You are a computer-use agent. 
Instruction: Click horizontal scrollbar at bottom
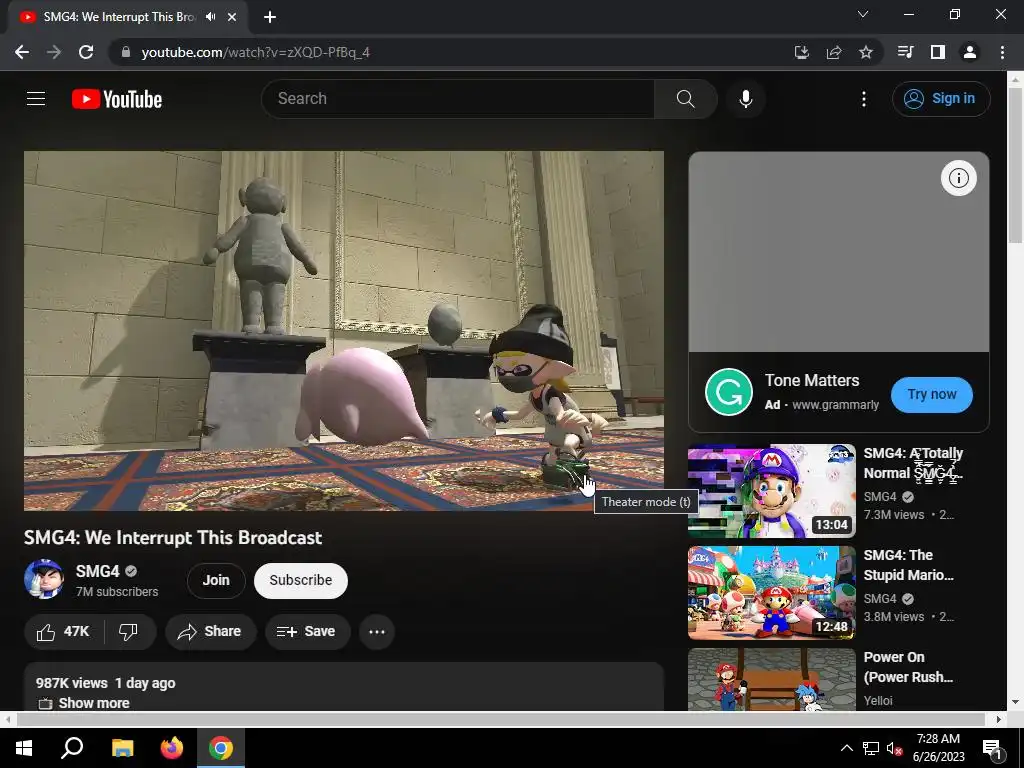pyautogui.click(x=501, y=719)
